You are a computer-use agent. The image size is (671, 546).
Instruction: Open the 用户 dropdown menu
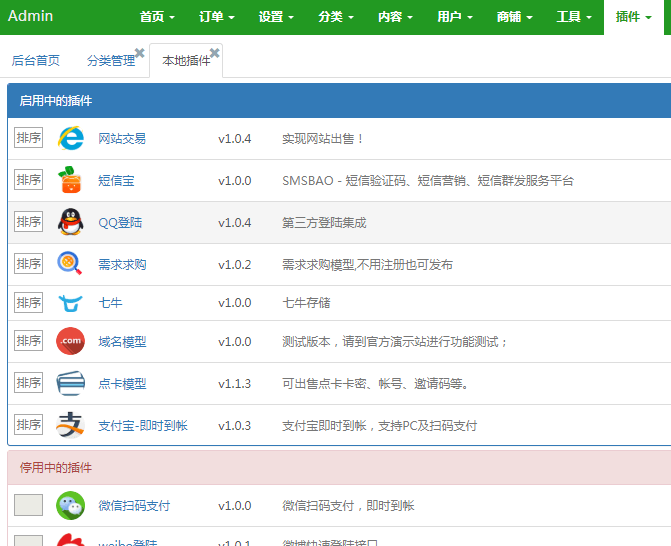pyautogui.click(x=454, y=17)
